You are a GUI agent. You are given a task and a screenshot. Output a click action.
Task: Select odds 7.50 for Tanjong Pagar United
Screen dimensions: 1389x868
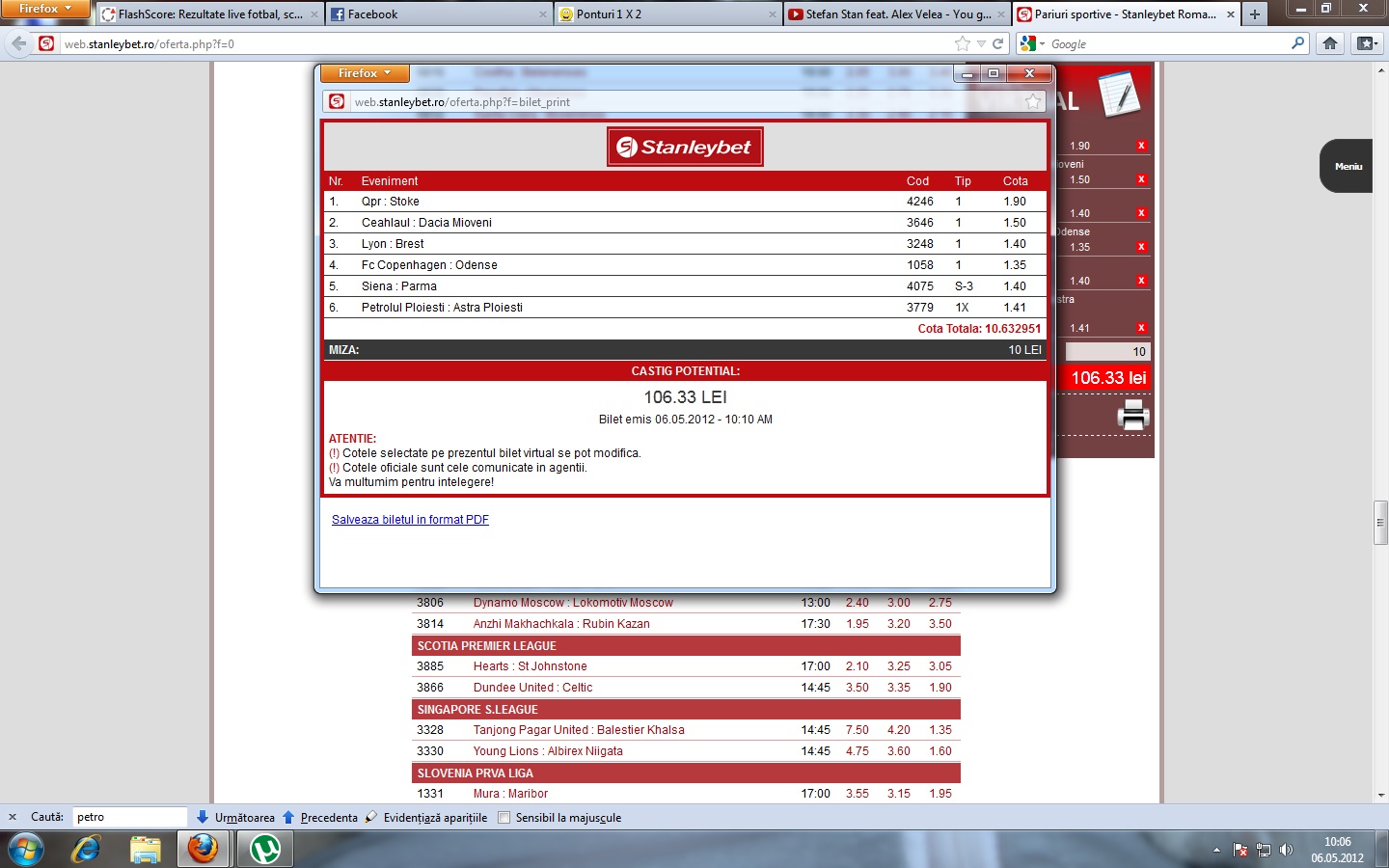[857, 730]
